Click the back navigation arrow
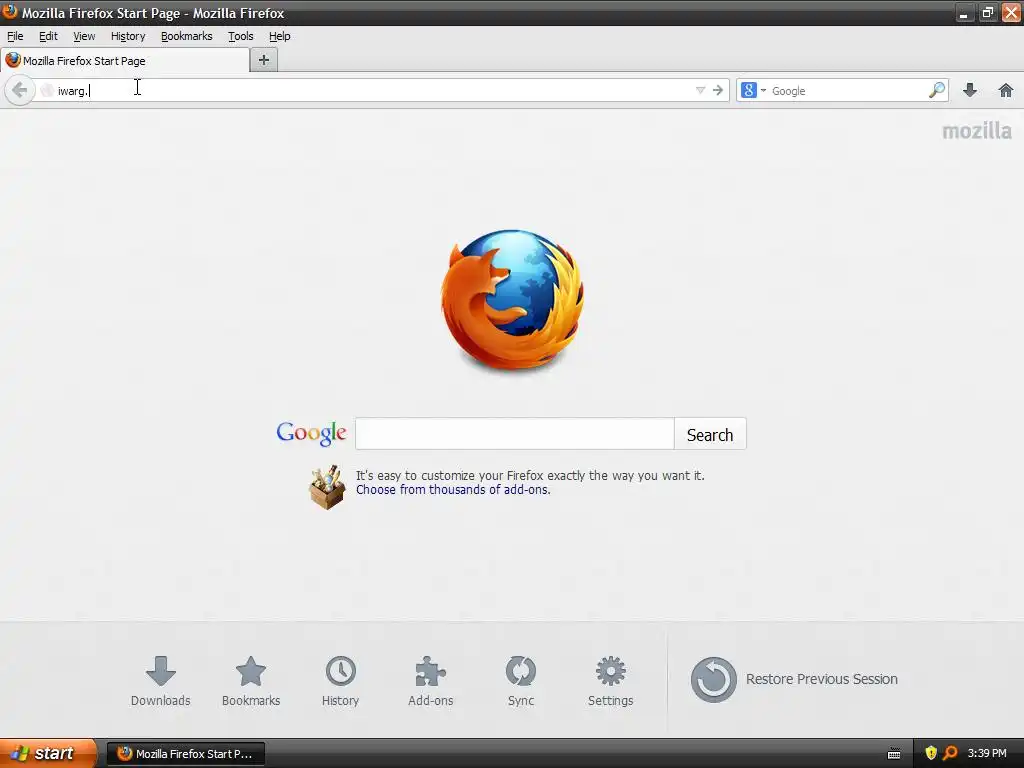The width and height of the screenshot is (1024, 768). click(19, 90)
